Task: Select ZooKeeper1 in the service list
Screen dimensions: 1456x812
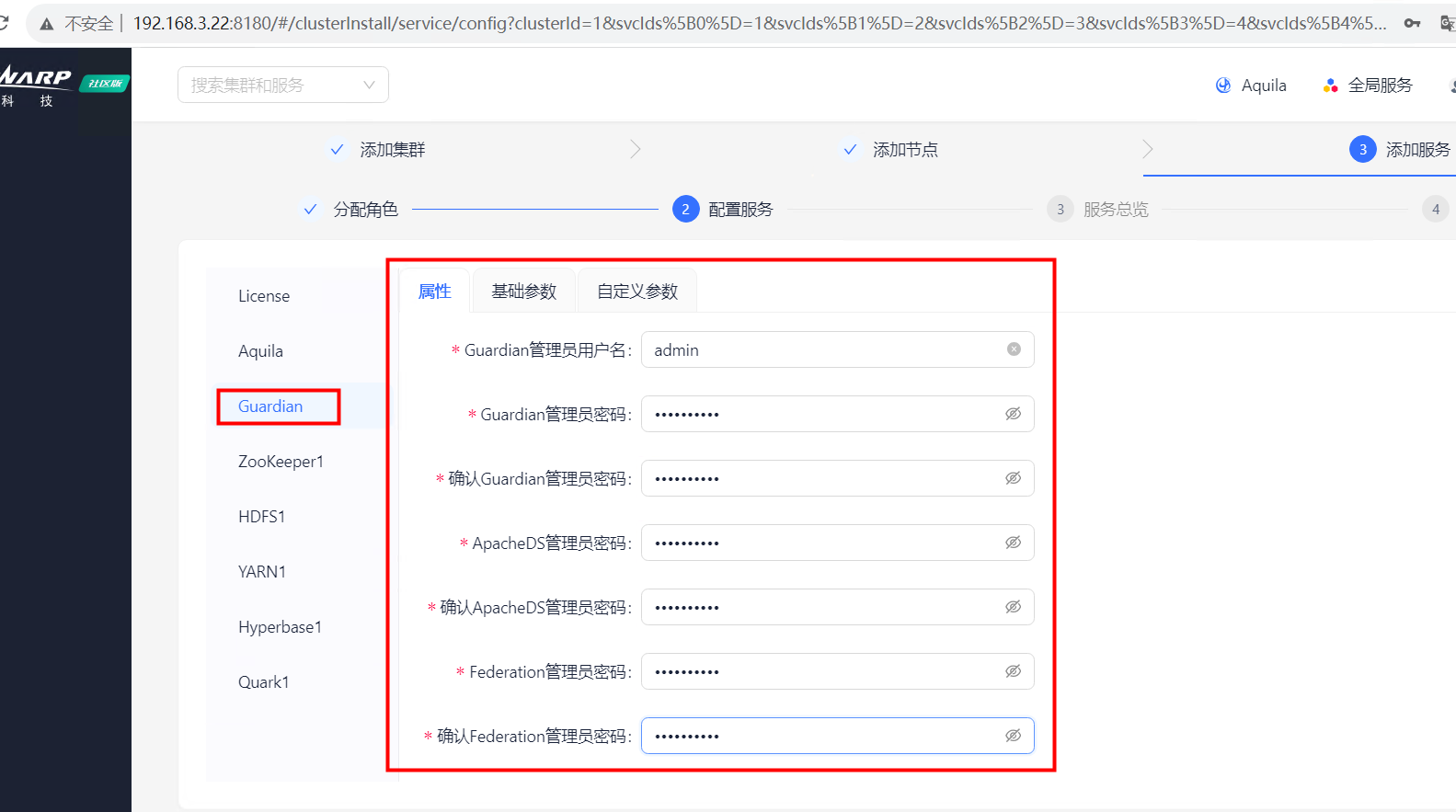Action: [281, 462]
